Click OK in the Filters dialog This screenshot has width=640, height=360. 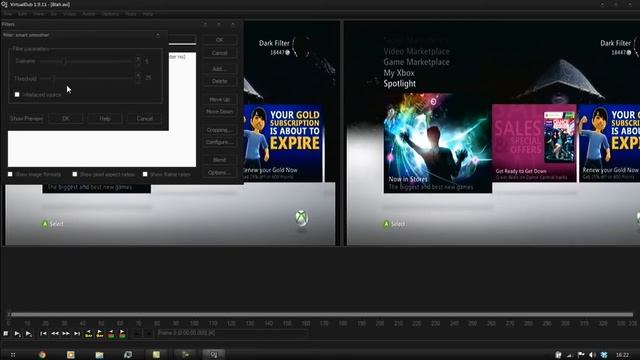(220, 40)
